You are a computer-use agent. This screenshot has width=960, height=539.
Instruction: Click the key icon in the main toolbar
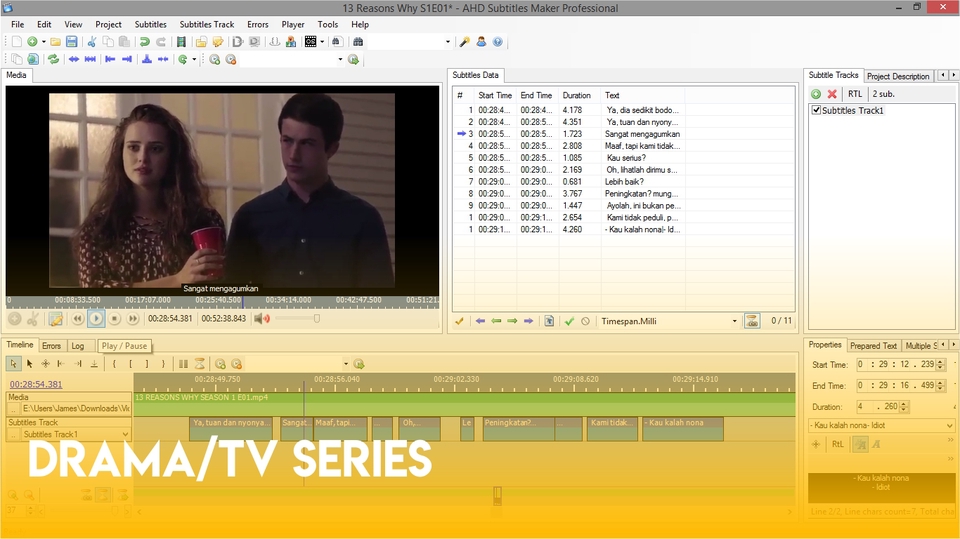click(x=465, y=42)
